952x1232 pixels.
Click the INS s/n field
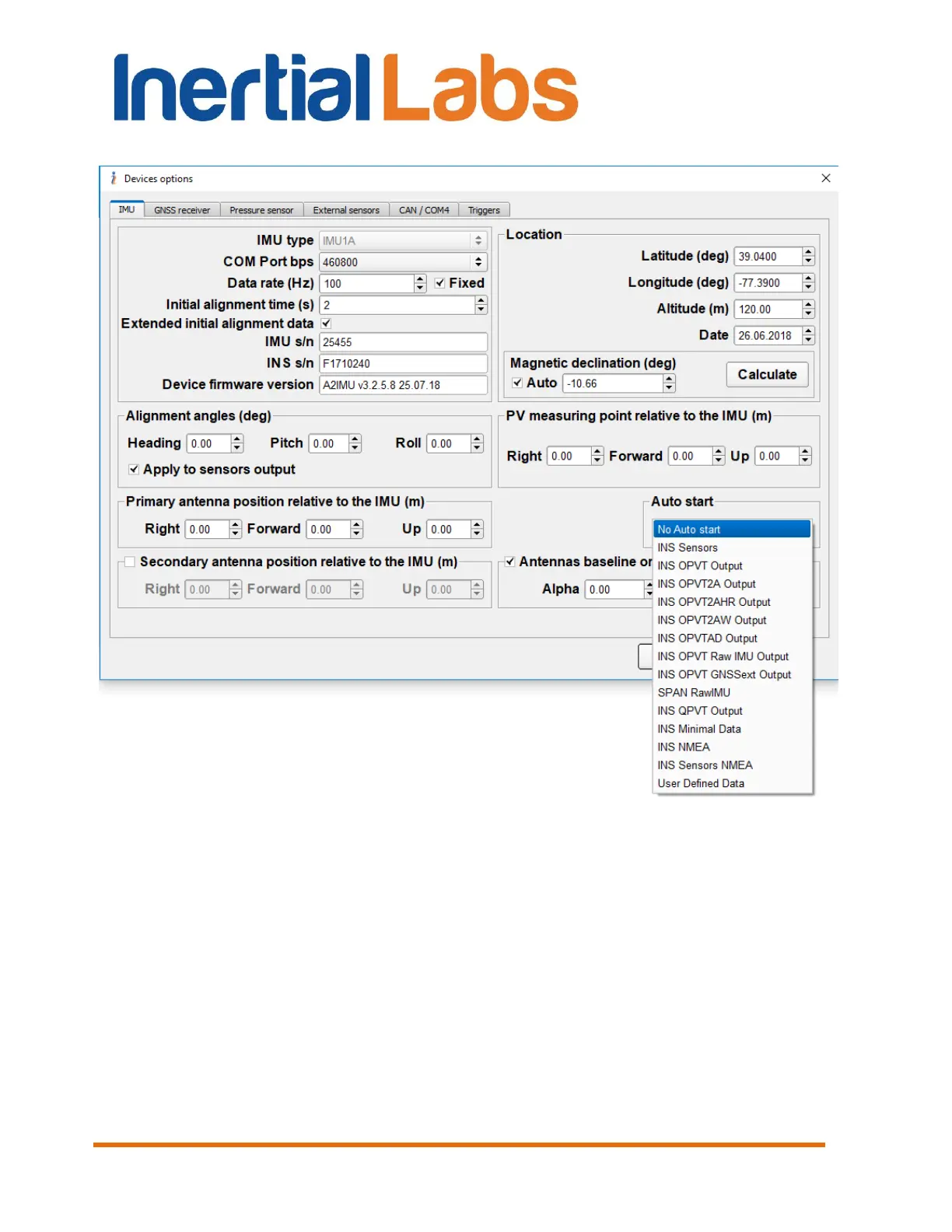coord(403,363)
